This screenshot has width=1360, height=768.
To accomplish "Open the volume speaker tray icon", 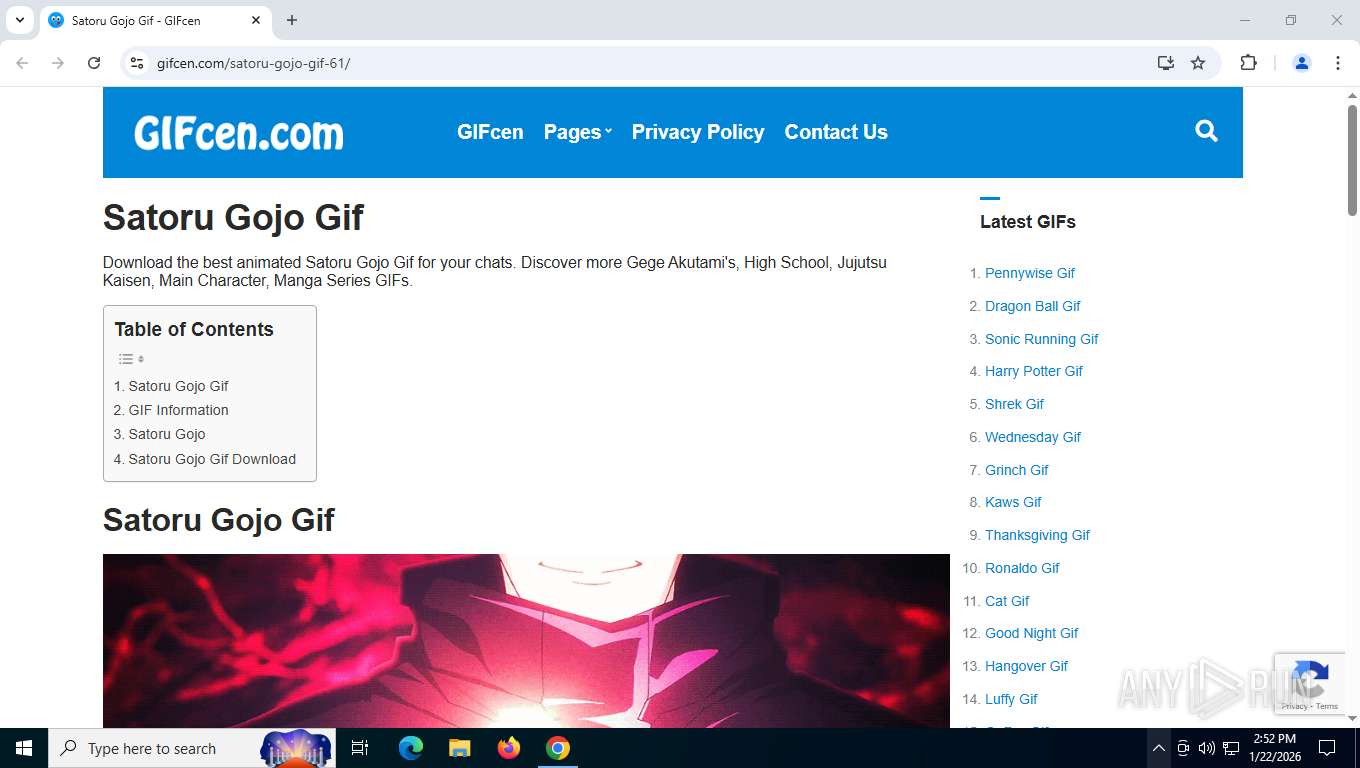I will (1206, 748).
